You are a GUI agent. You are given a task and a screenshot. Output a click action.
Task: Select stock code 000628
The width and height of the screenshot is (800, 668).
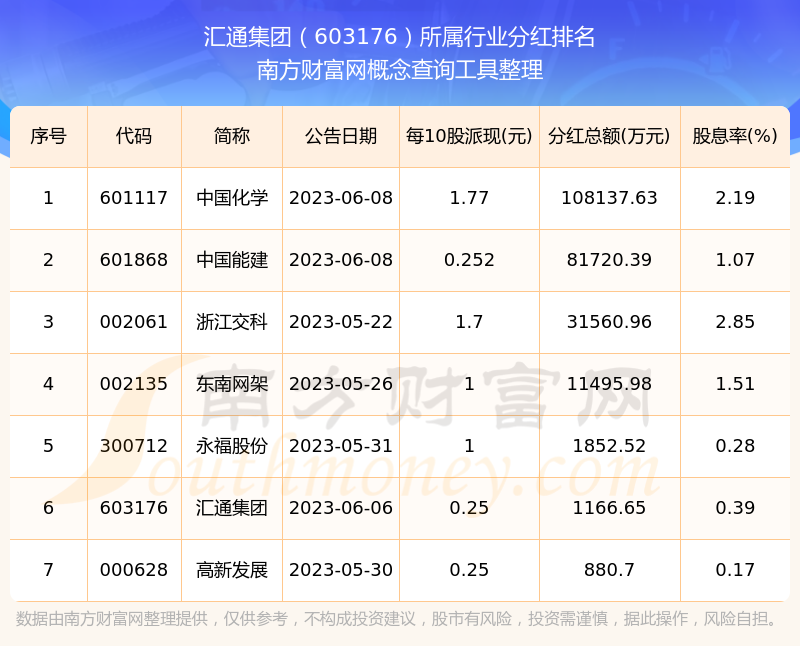click(134, 570)
